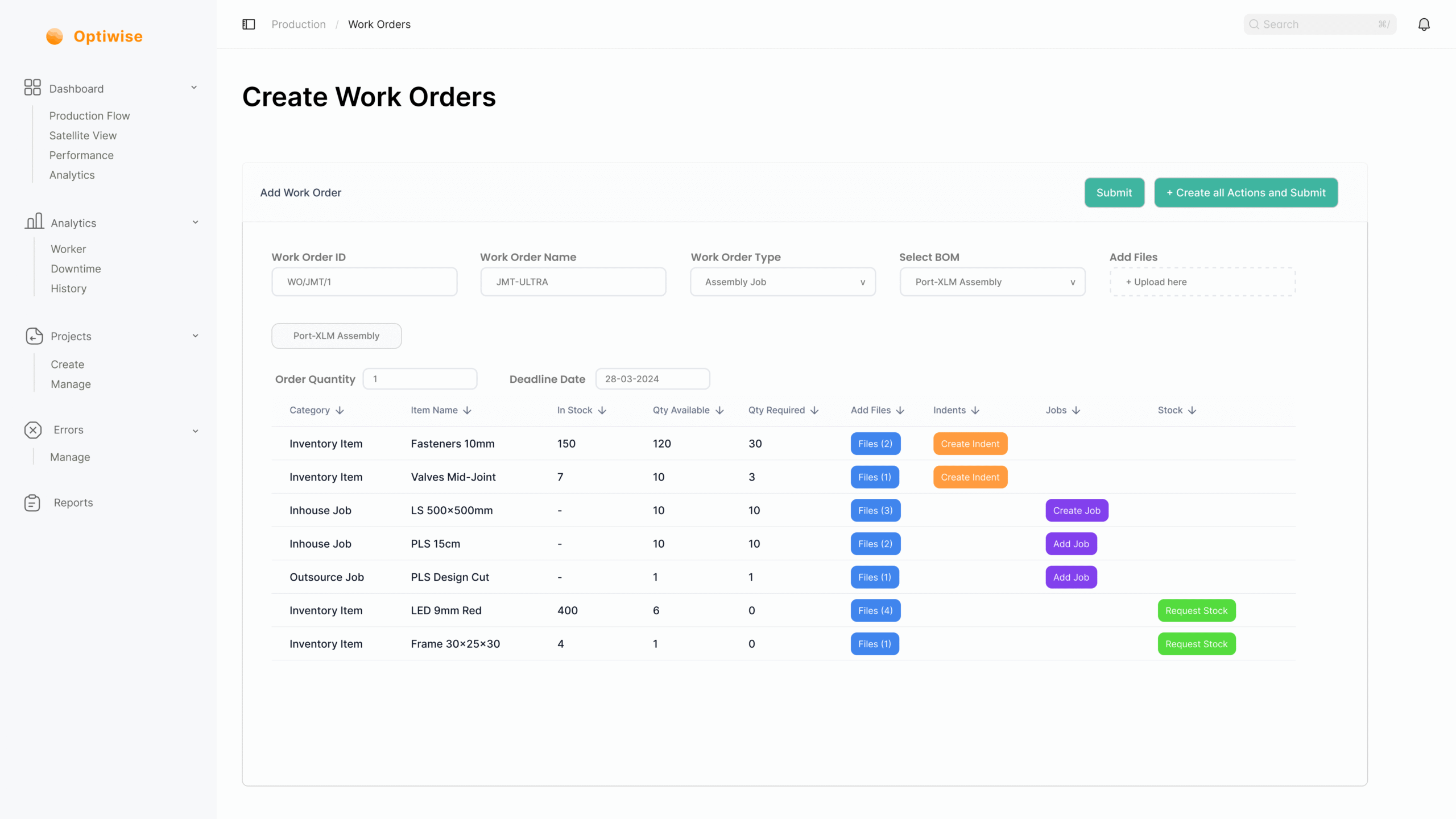1456x819 pixels.
Task: Click the Dashboard grid icon
Action: click(32, 88)
